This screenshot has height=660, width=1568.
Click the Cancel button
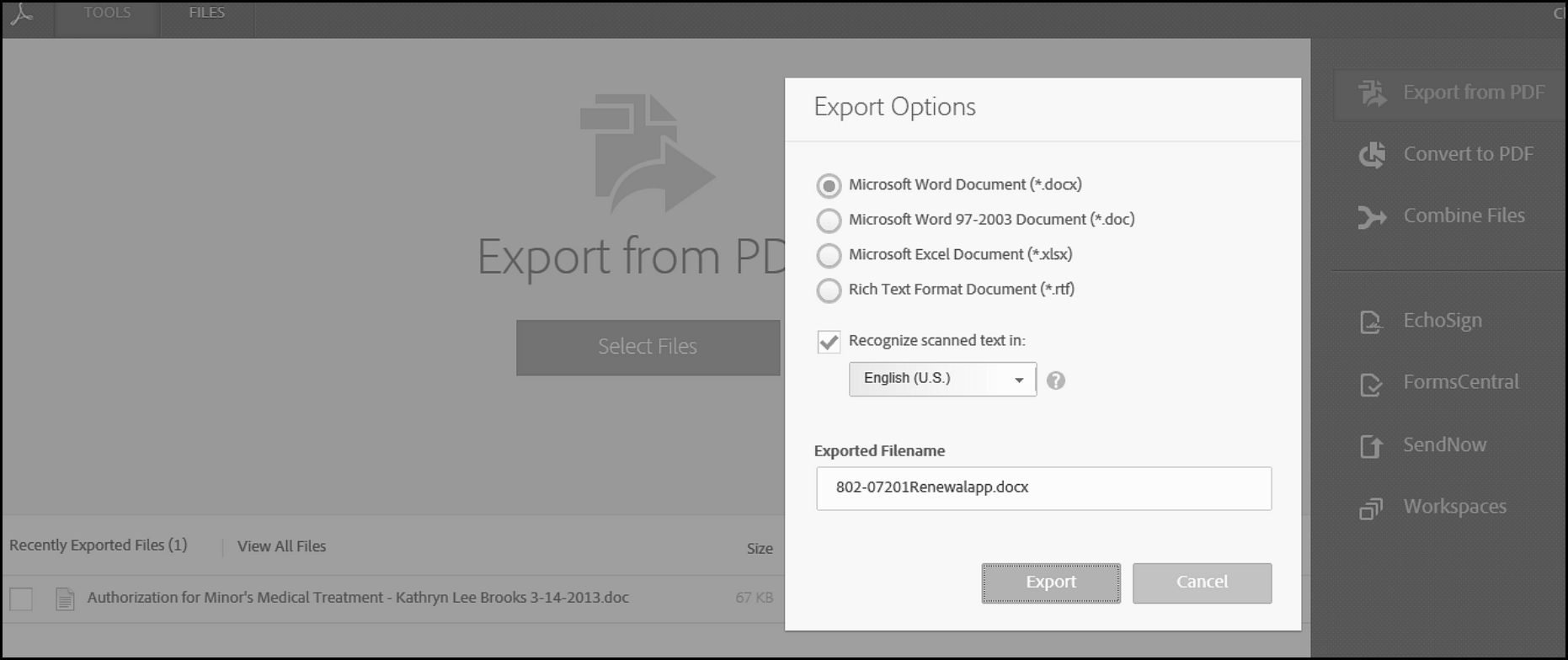click(x=1202, y=583)
